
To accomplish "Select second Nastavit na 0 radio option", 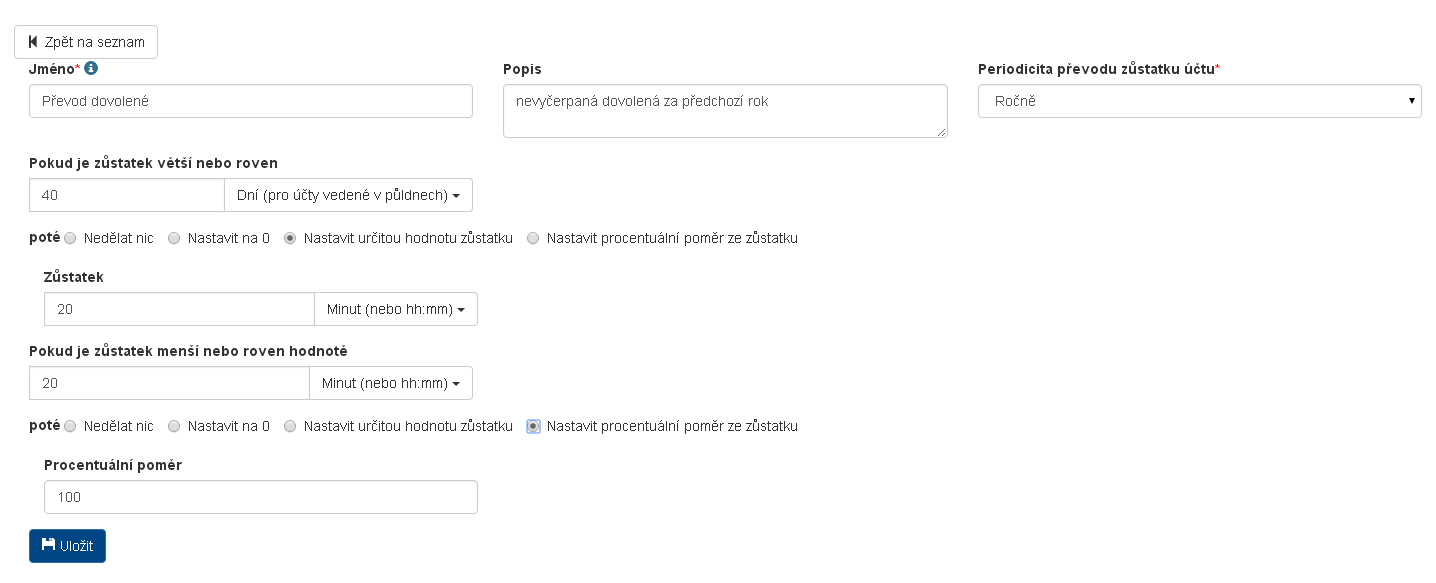I will [174, 426].
